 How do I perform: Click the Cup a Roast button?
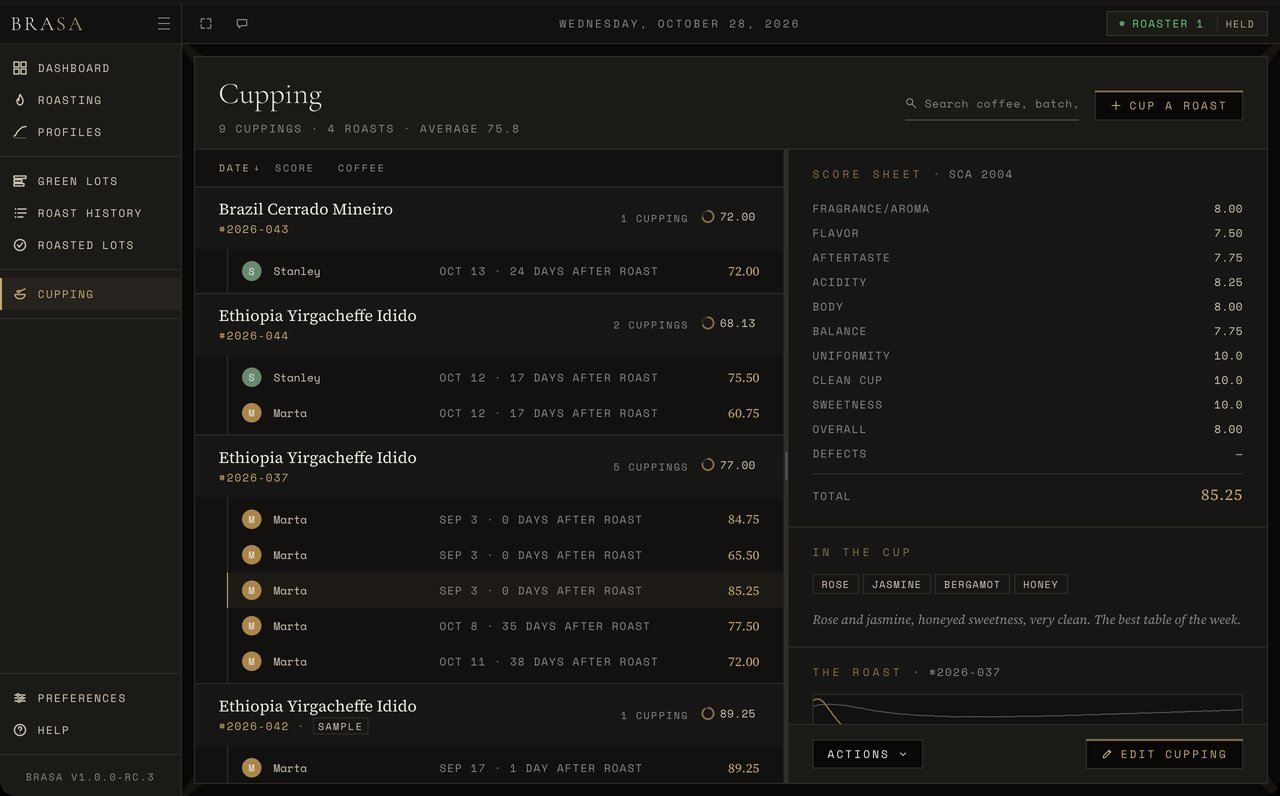click(x=1169, y=105)
